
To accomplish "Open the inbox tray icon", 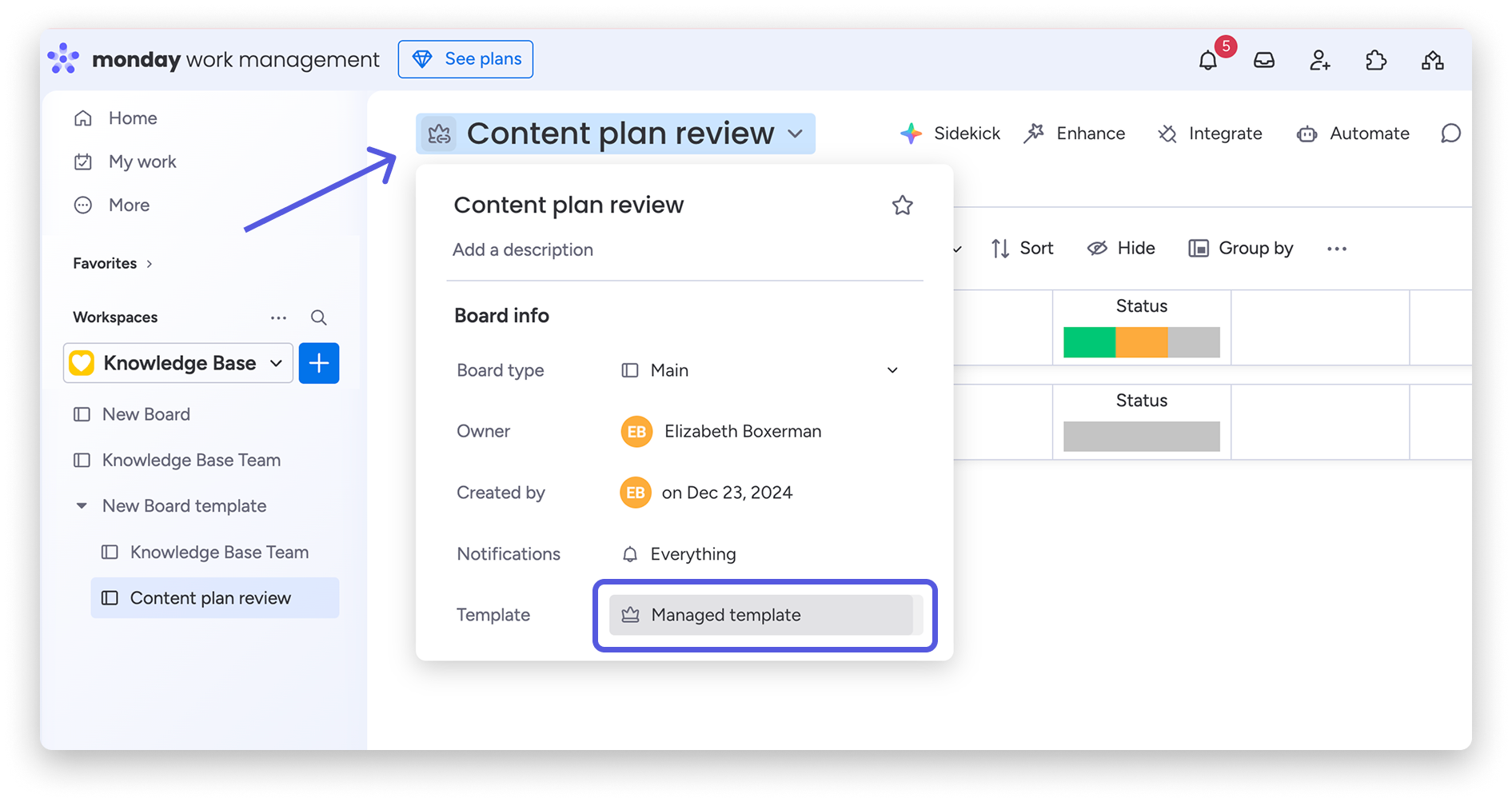I will coord(1264,60).
